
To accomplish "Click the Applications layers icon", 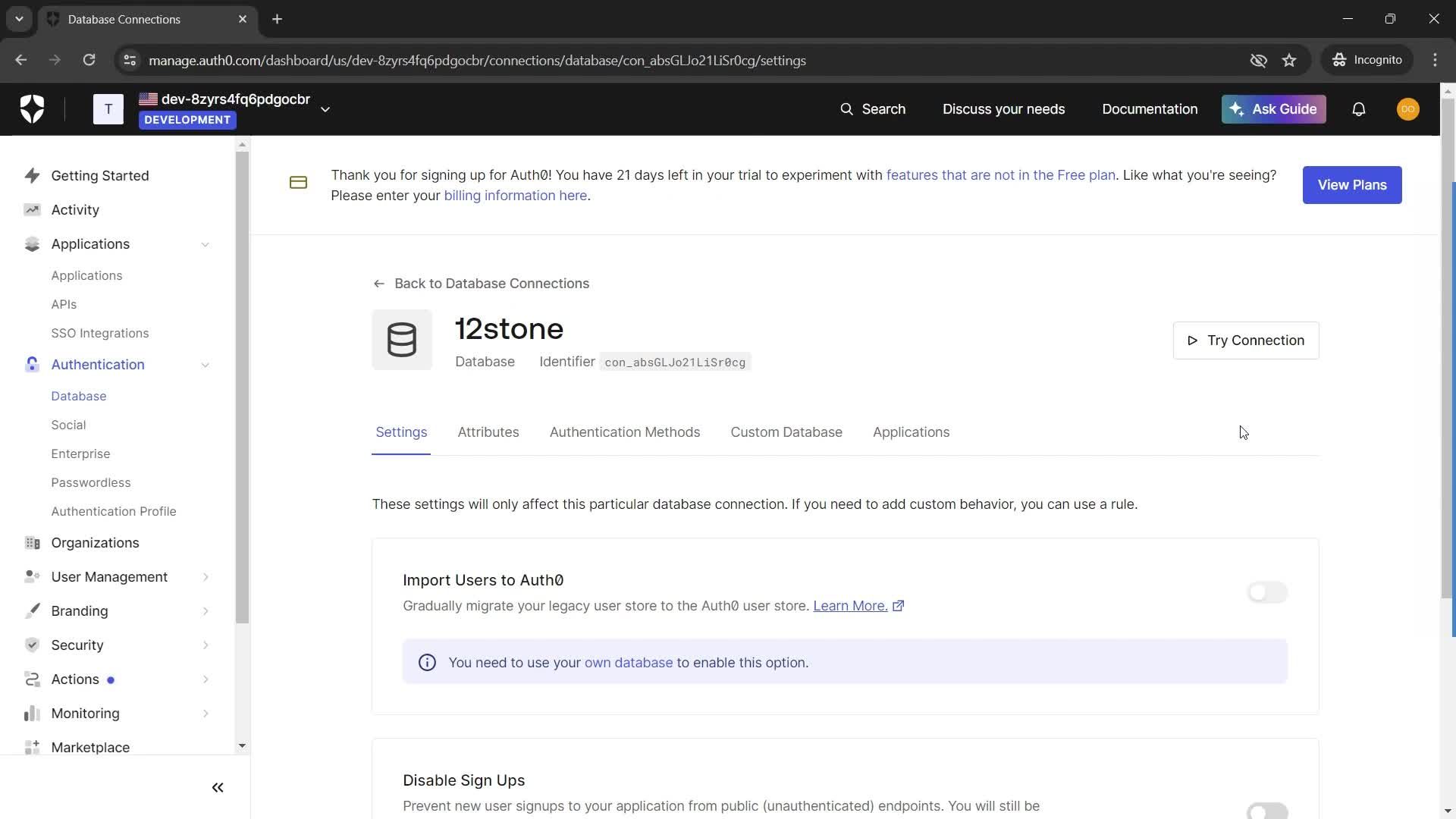I will coord(32,244).
